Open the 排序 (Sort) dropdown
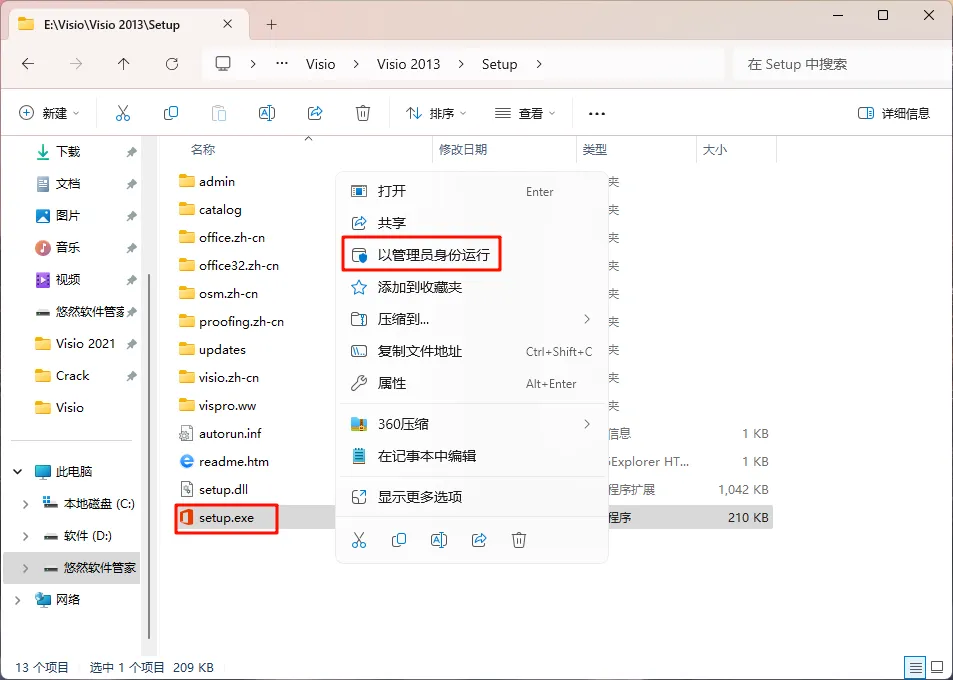The width and height of the screenshot is (953, 680). click(436, 113)
